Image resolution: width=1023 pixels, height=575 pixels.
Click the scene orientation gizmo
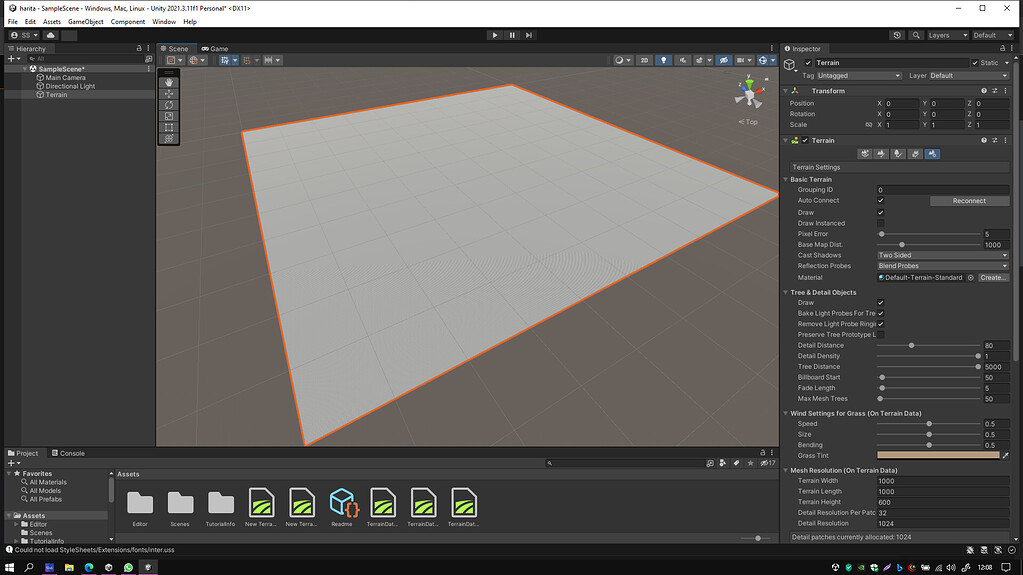coord(749,93)
